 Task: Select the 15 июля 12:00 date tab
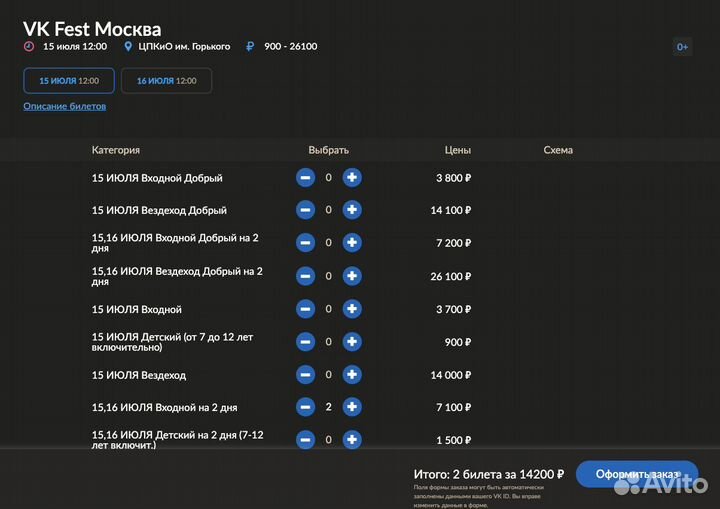tap(69, 80)
